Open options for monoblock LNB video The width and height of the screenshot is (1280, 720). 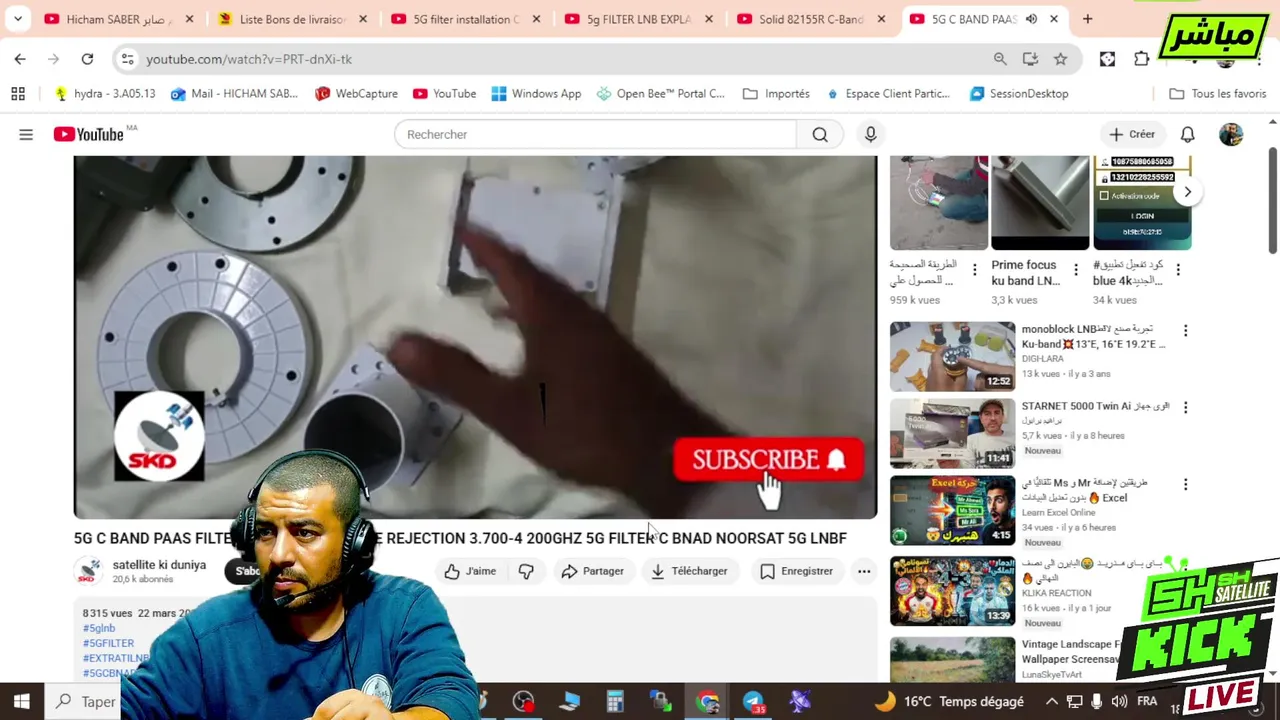click(1185, 330)
